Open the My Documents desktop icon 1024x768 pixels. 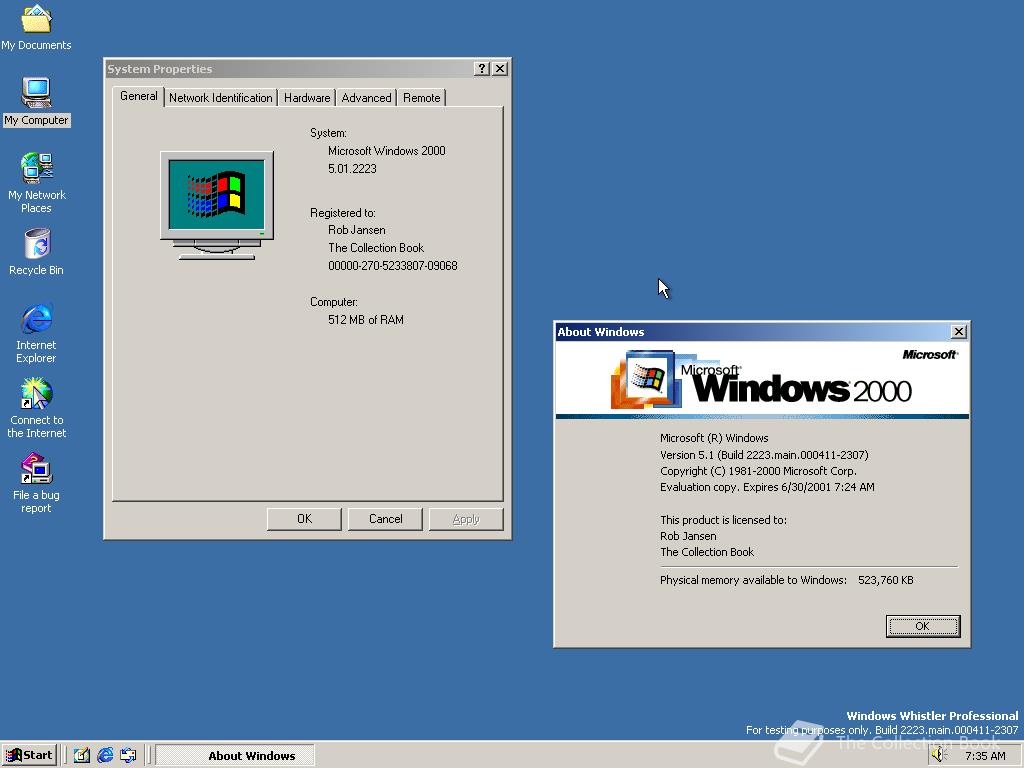tap(37, 27)
